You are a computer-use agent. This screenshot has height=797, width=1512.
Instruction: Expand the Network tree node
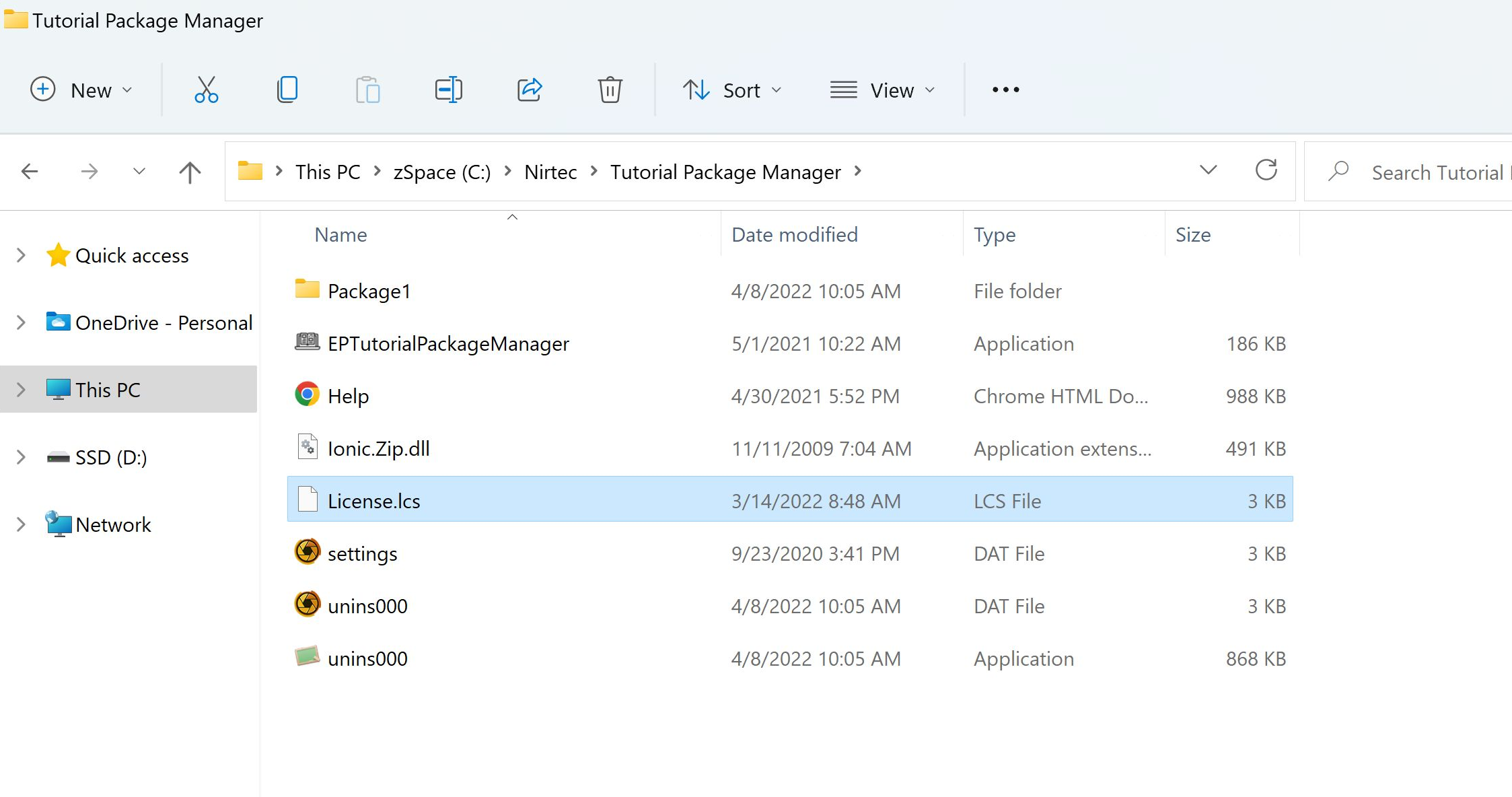point(21,524)
